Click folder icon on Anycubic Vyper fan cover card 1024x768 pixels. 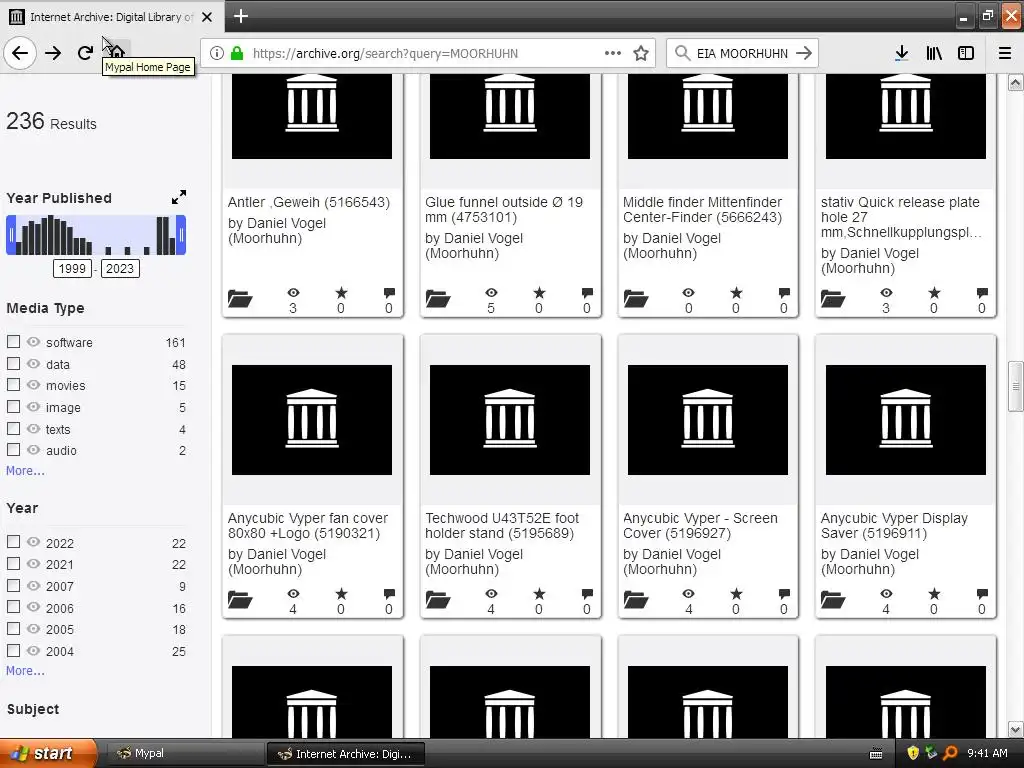click(240, 600)
